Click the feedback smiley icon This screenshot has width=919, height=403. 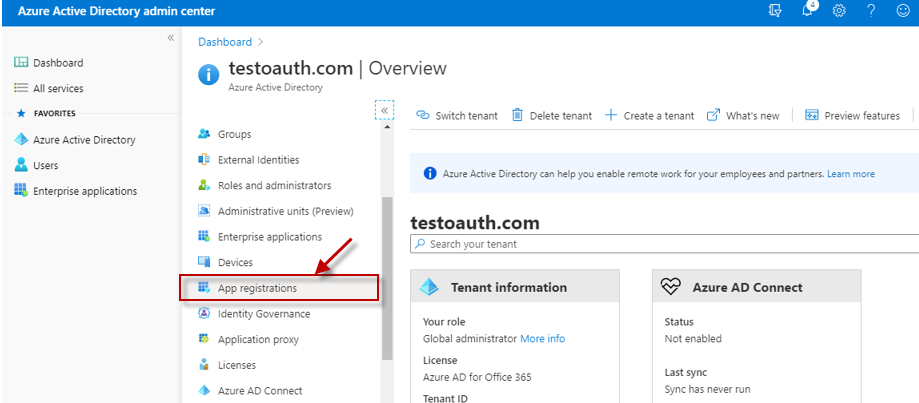click(903, 11)
